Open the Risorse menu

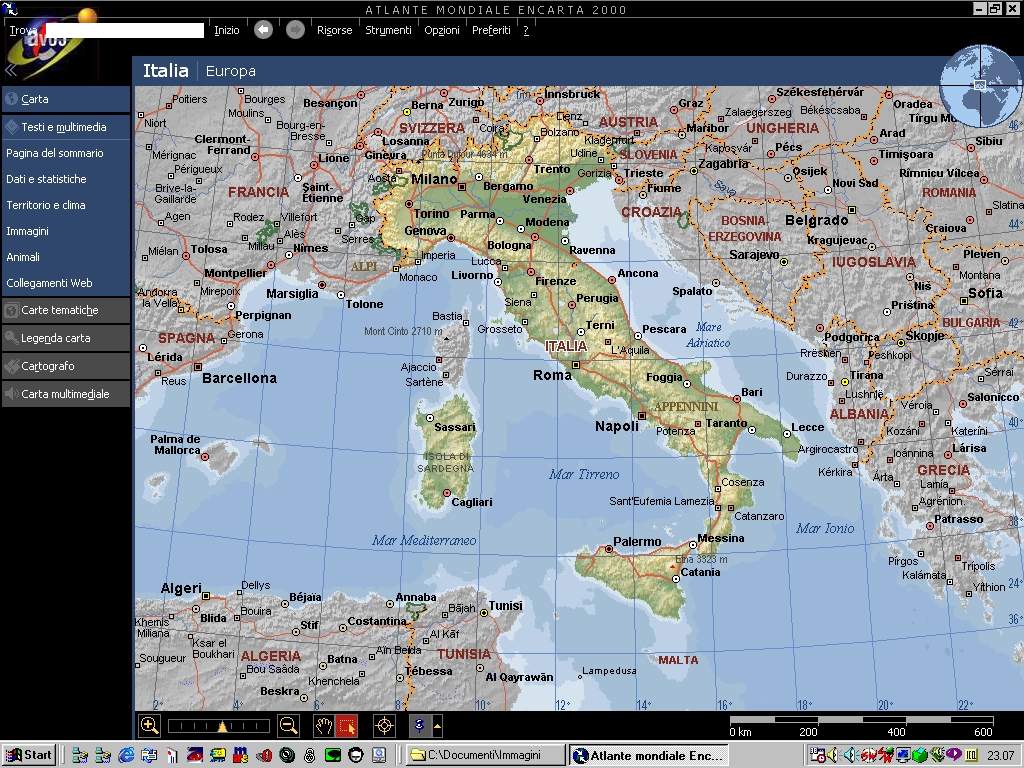(x=334, y=30)
